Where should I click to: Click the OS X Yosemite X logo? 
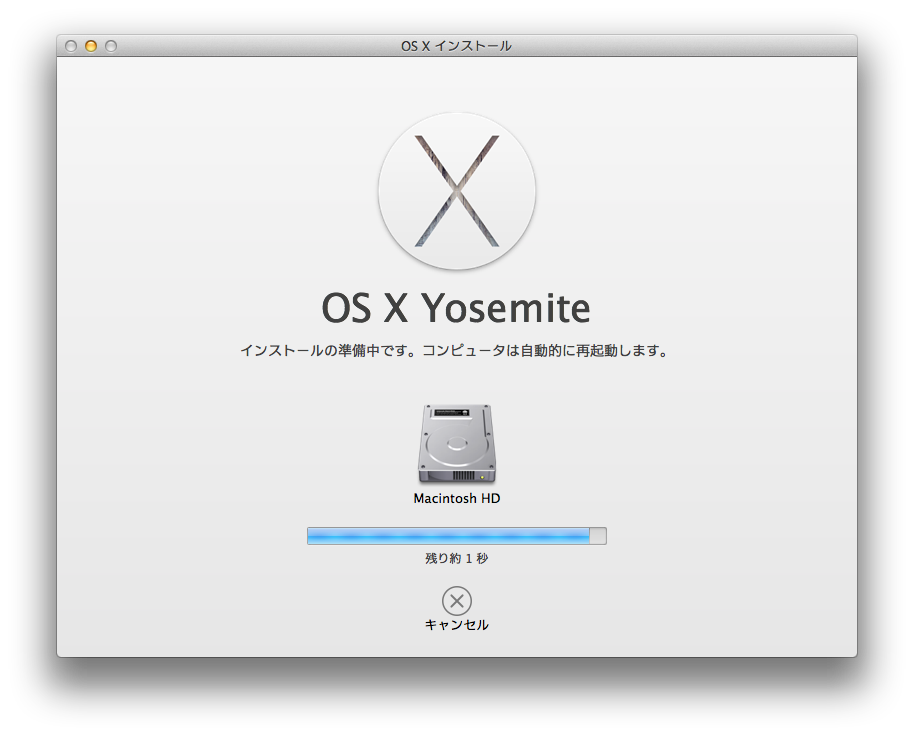(456, 191)
